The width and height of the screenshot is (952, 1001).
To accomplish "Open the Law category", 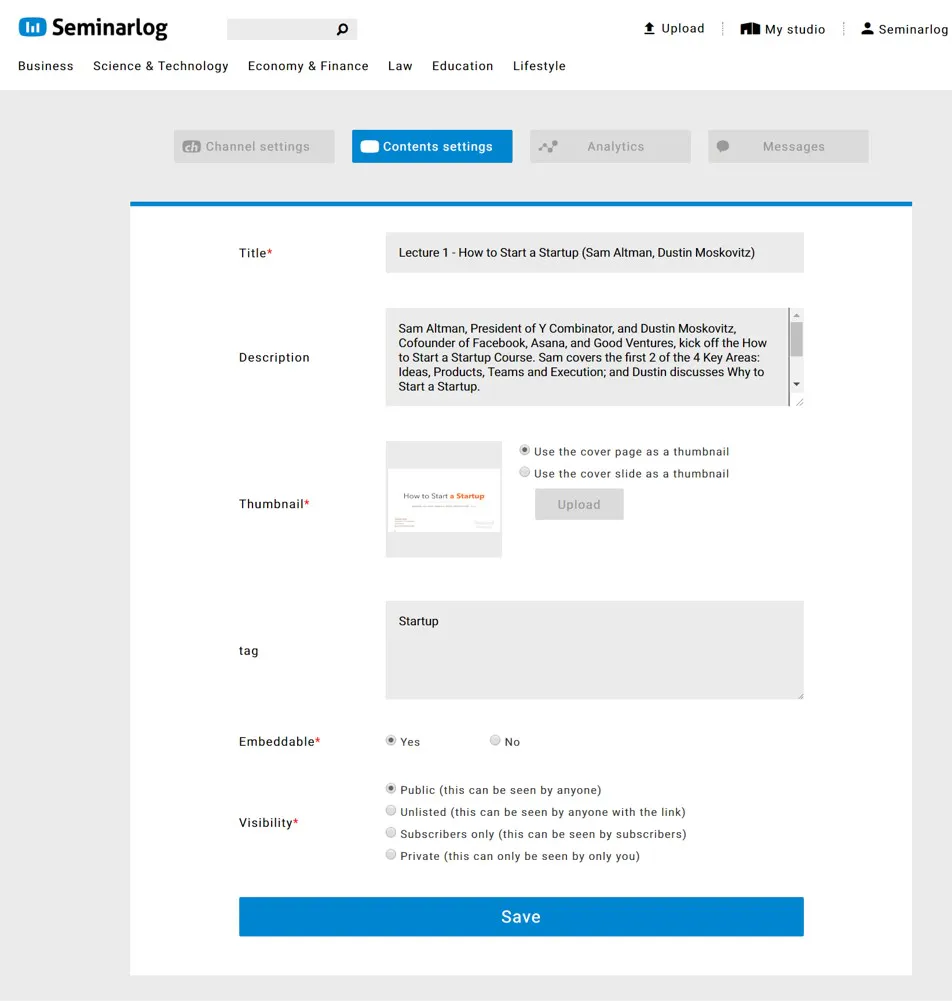I will (x=400, y=66).
